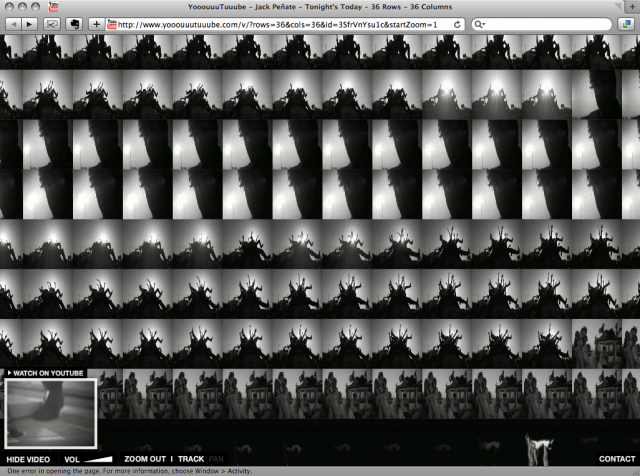Reload the page with the refresh arrow
The height and width of the screenshot is (476, 640).
(457, 24)
